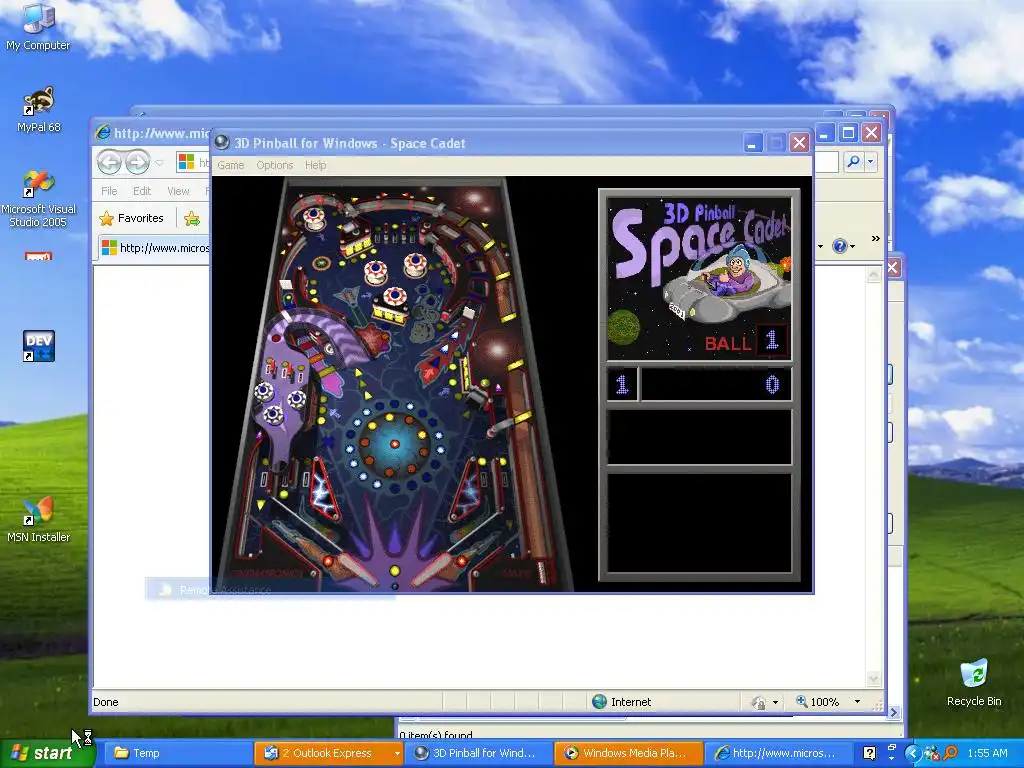Open the Favorites button in Internet Explorer
Screen dimensions: 1024x768
click(131, 218)
